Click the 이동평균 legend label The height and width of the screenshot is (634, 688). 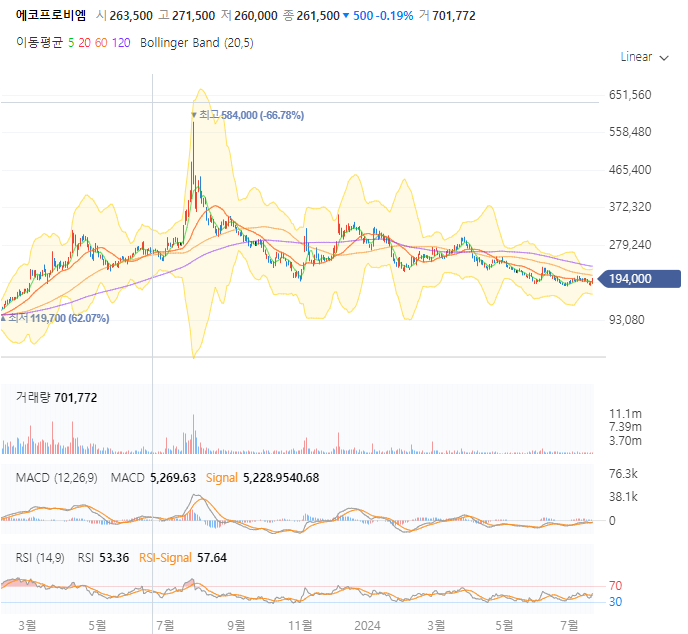pos(39,43)
